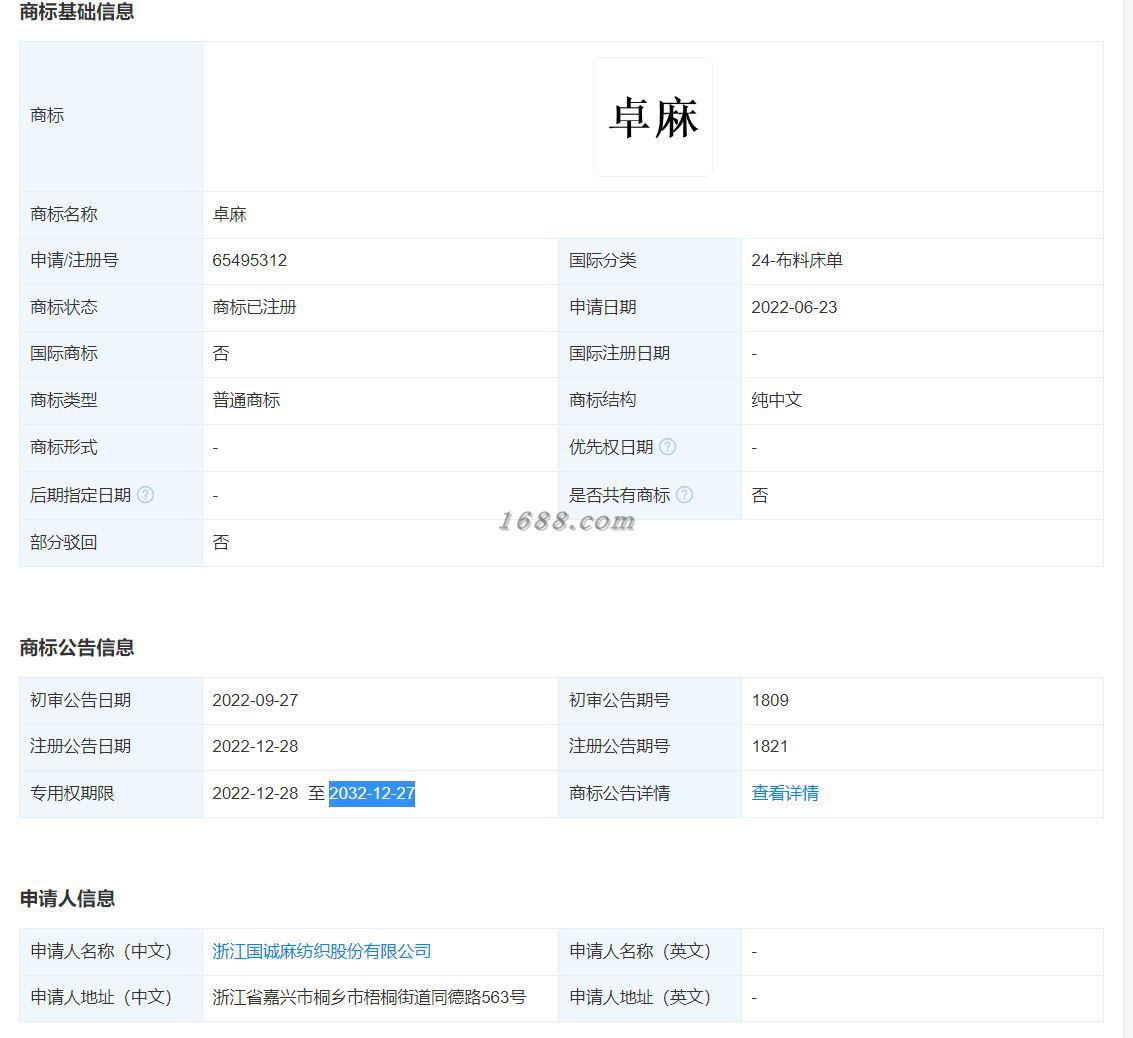Click the 商标状态 field label
This screenshot has width=1133, height=1038.
pos(64,307)
